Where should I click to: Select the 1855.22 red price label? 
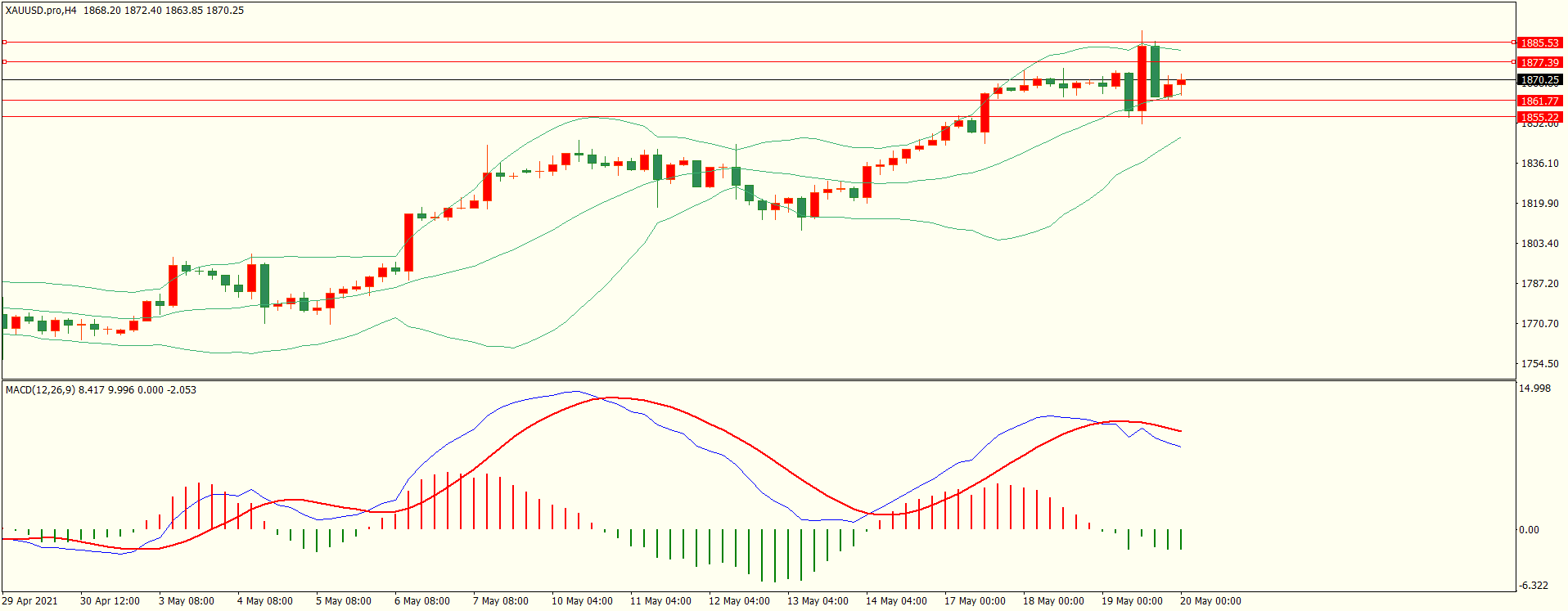coord(1539,117)
